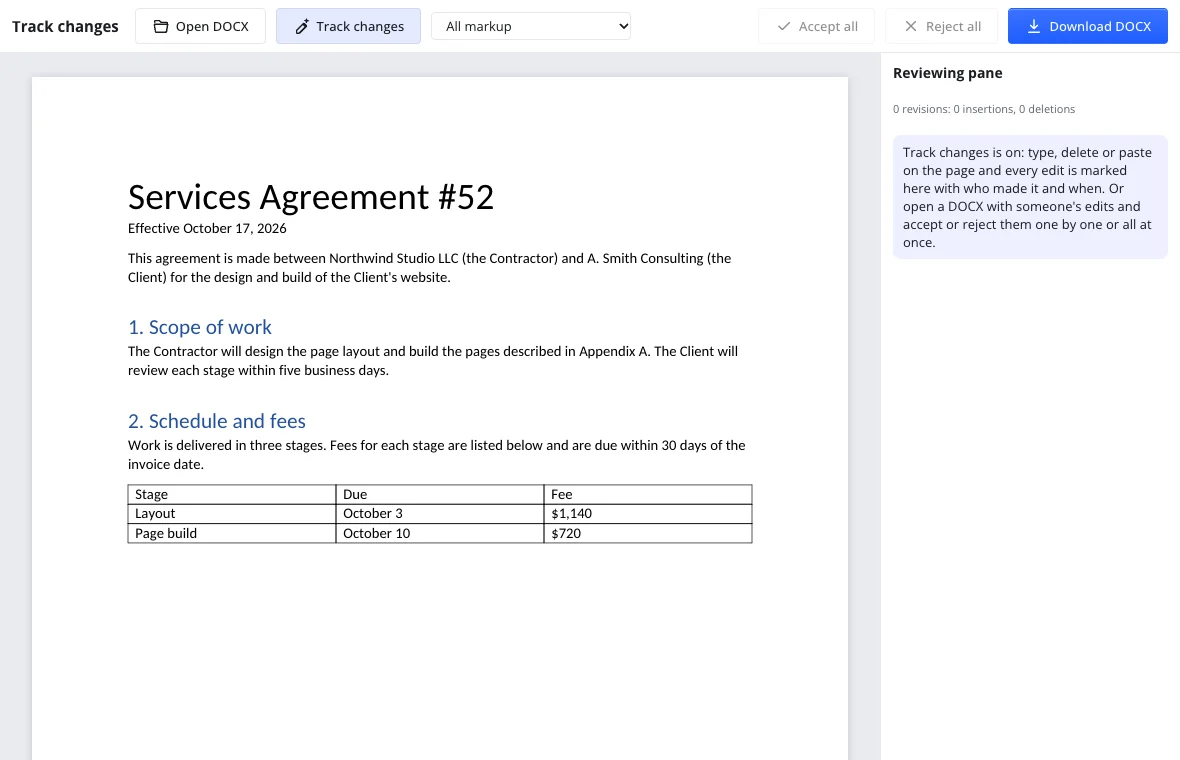This screenshot has height=760, width=1180.
Task: Toggle the Track changes button
Action: [348, 26]
